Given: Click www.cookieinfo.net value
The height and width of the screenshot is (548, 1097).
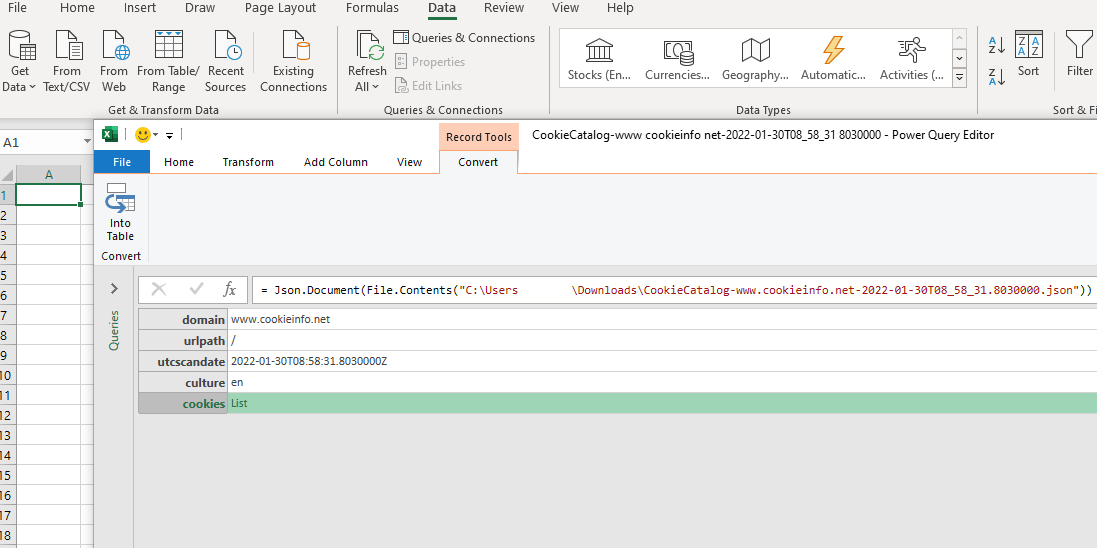Looking at the screenshot, I should pos(281,319).
